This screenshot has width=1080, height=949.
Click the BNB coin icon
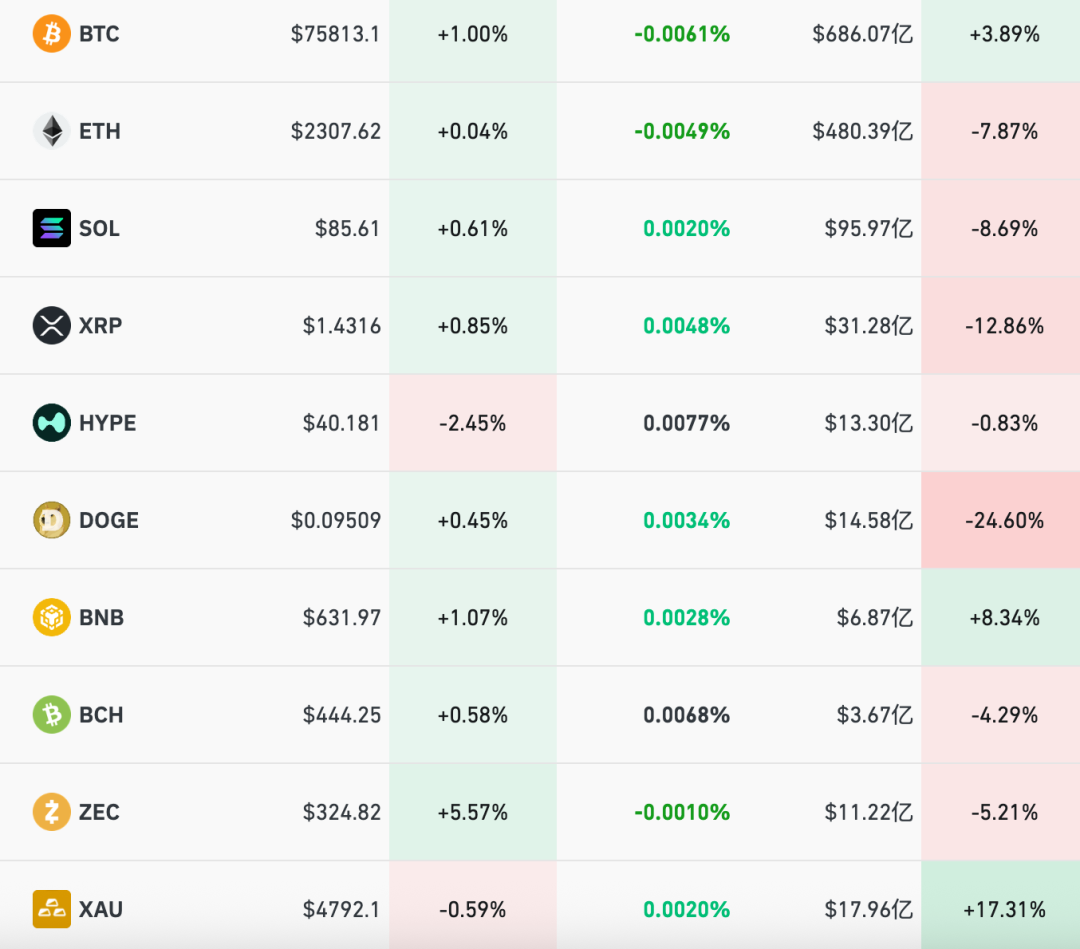pyautogui.click(x=51, y=617)
